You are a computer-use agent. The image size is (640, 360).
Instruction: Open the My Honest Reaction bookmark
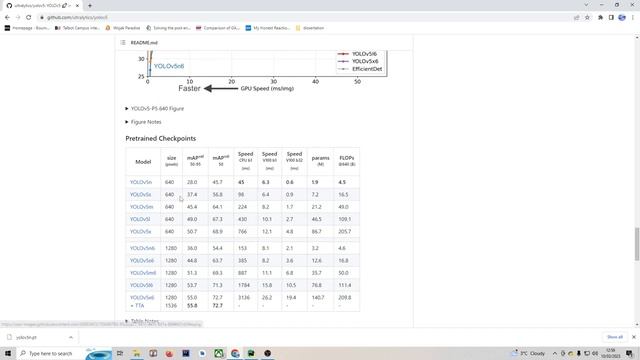268,28
